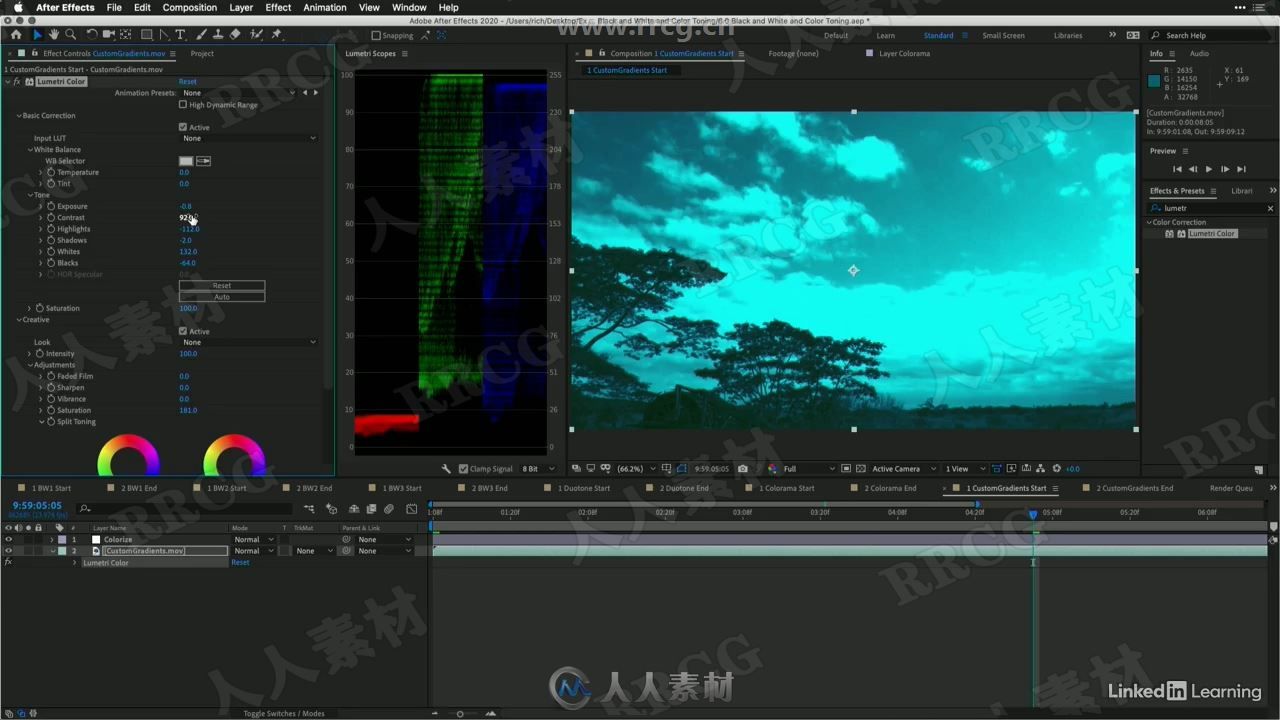The width and height of the screenshot is (1280, 720).
Task: Click the Tone Auto button
Action: point(222,297)
